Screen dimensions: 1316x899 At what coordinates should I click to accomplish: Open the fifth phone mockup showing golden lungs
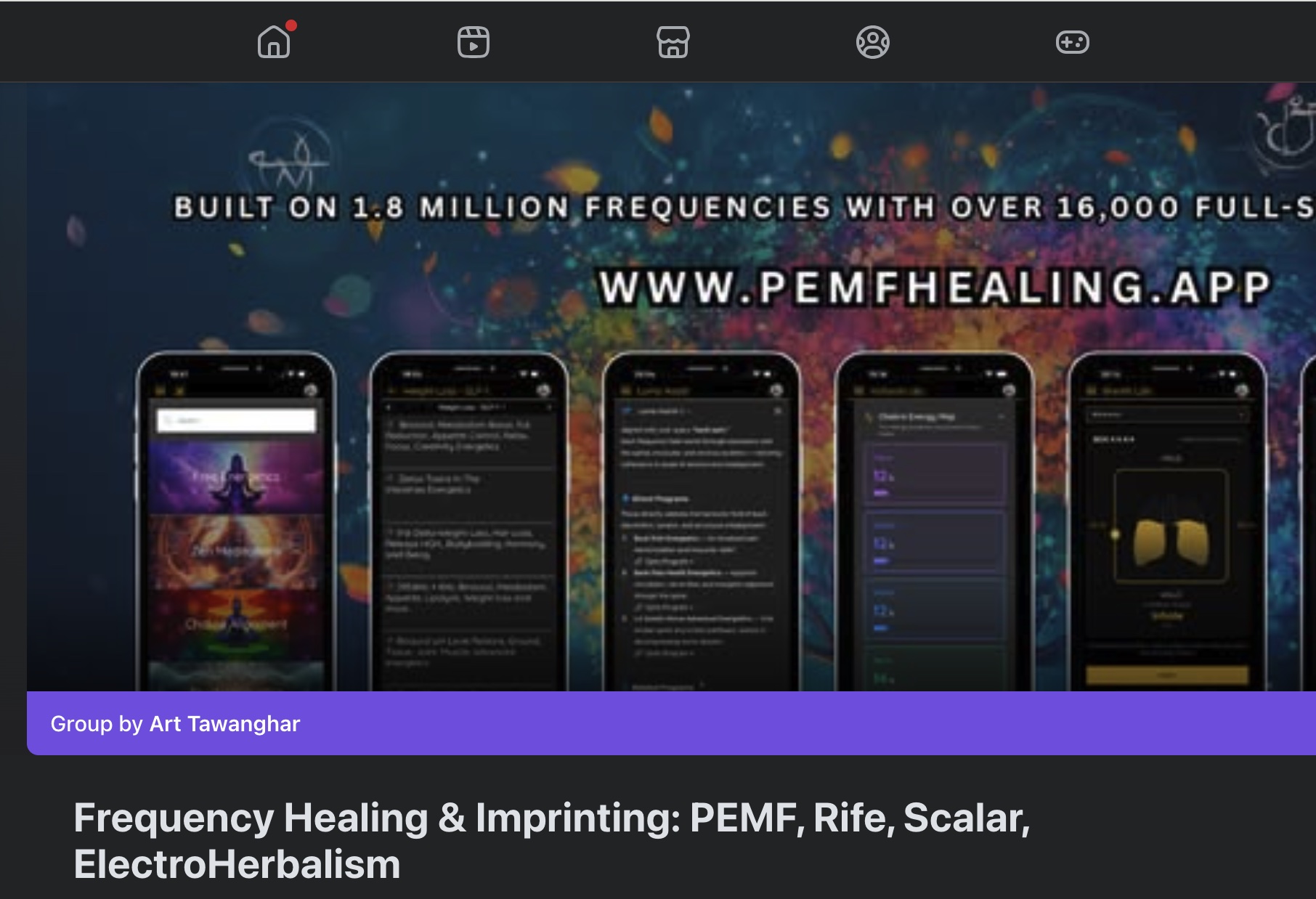pos(1167,521)
